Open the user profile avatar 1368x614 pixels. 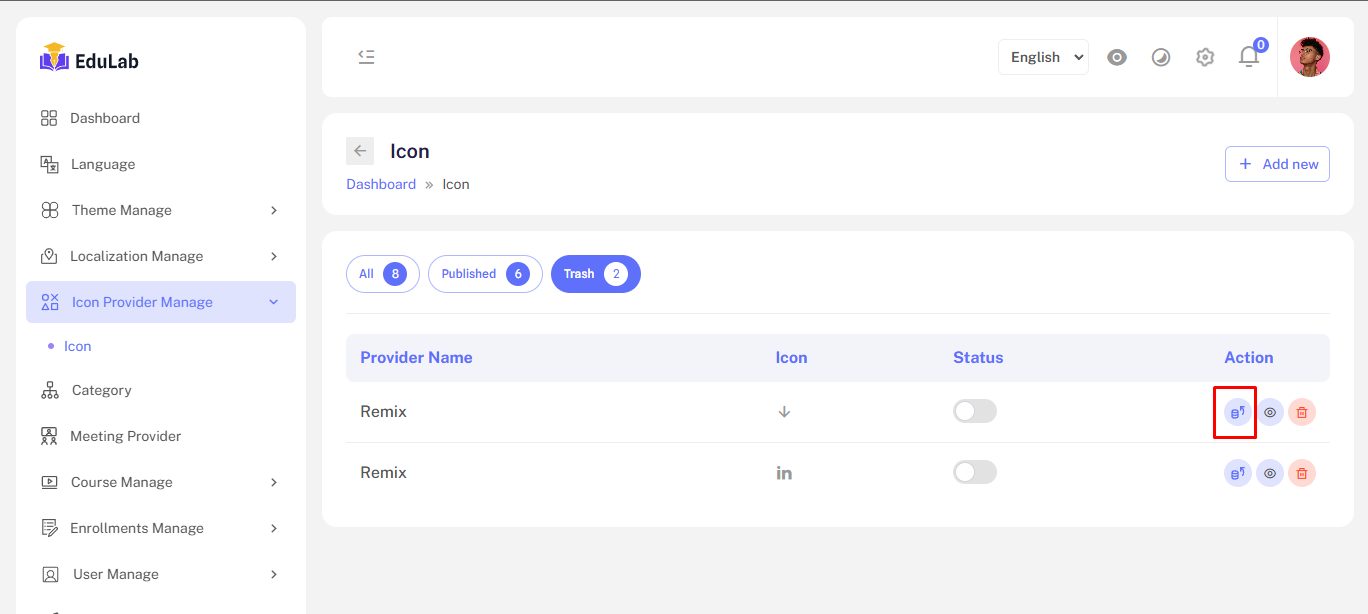pyautogui.click(x=1309, y=57)
